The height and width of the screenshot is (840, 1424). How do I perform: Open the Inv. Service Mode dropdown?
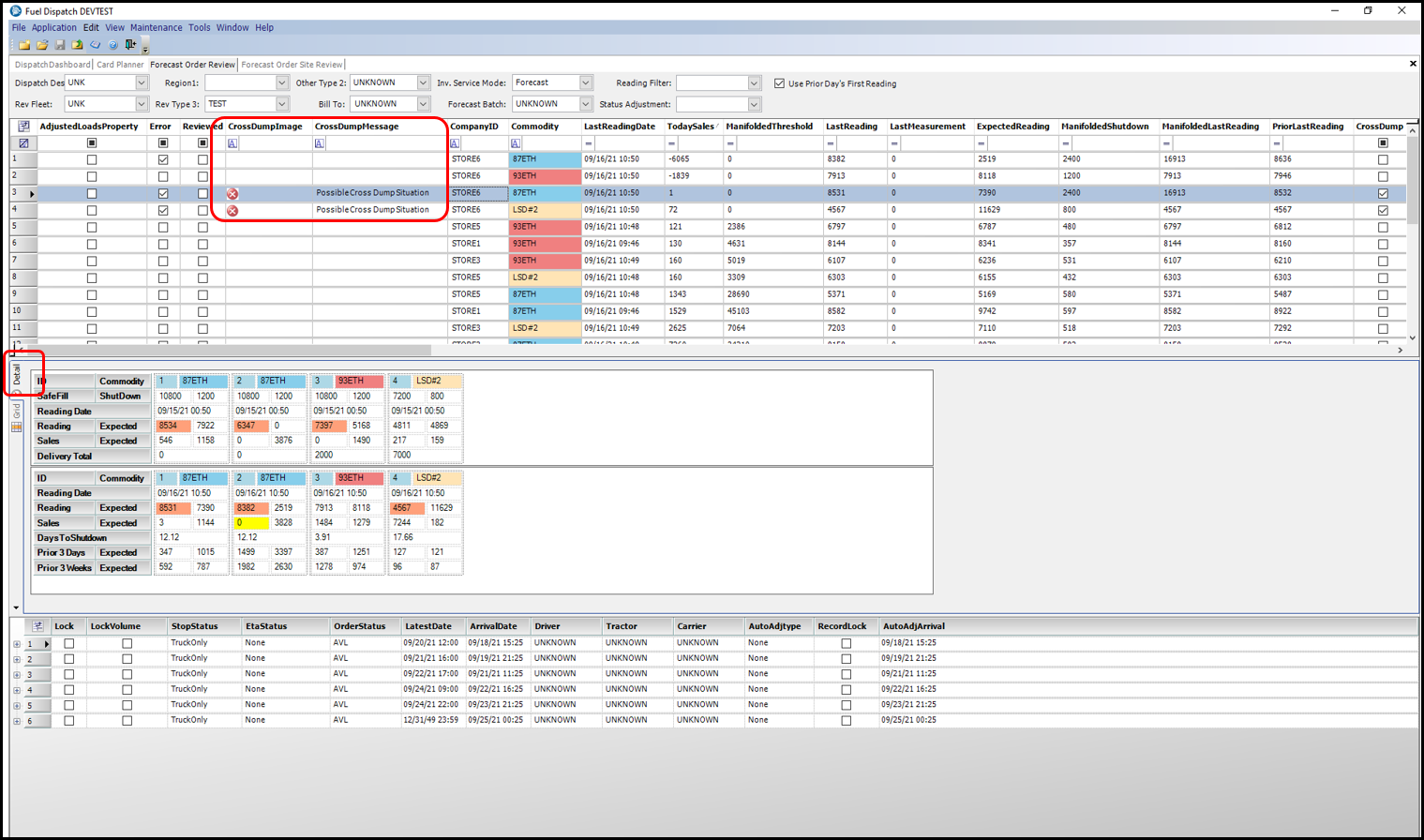586,83
